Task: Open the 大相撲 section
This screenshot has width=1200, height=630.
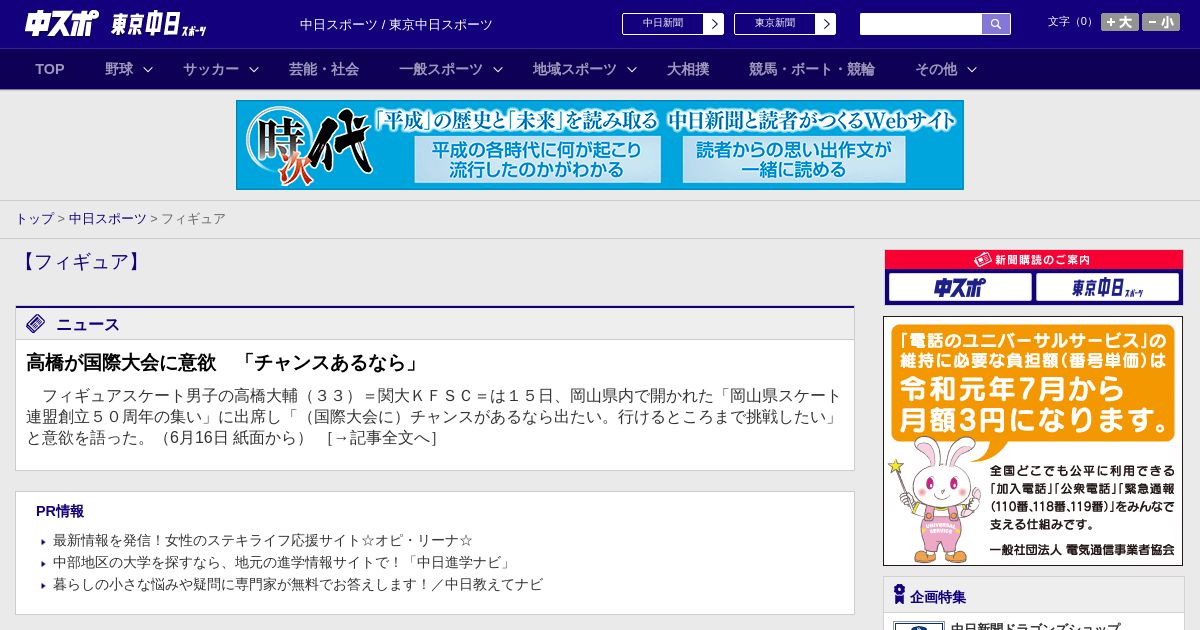Action: [688, 69]
